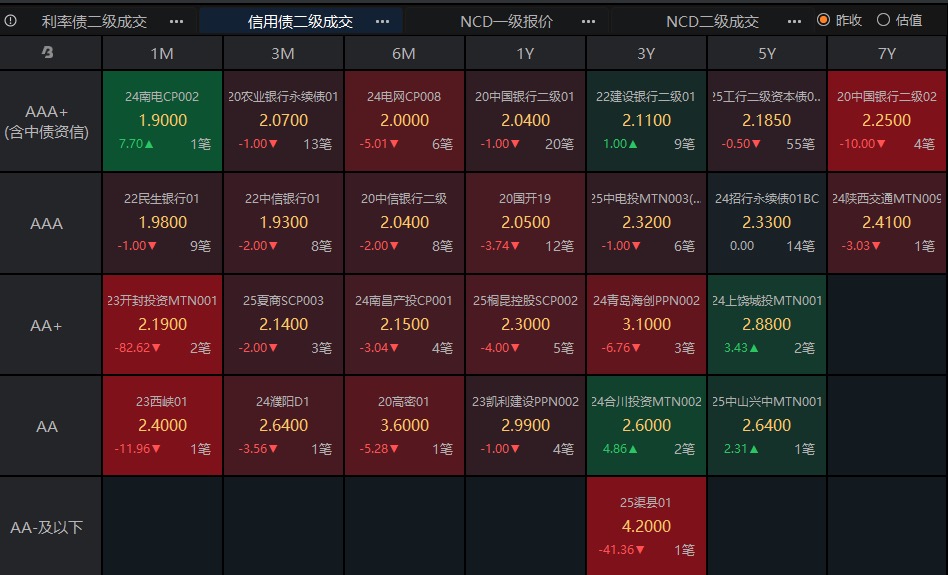948x575 pixels.
Task: Click the 3Y column header
Action: point(646,53)
